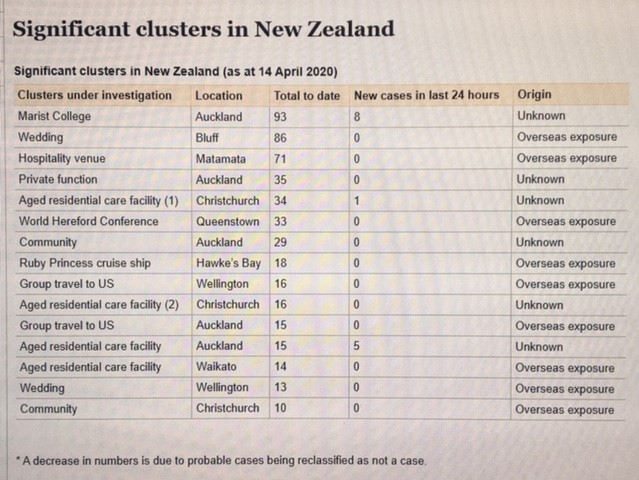Click the 'Significant clusters in New Zealand' page heading
The width and height of the screenshot is (639, 480).
(203, 28)
